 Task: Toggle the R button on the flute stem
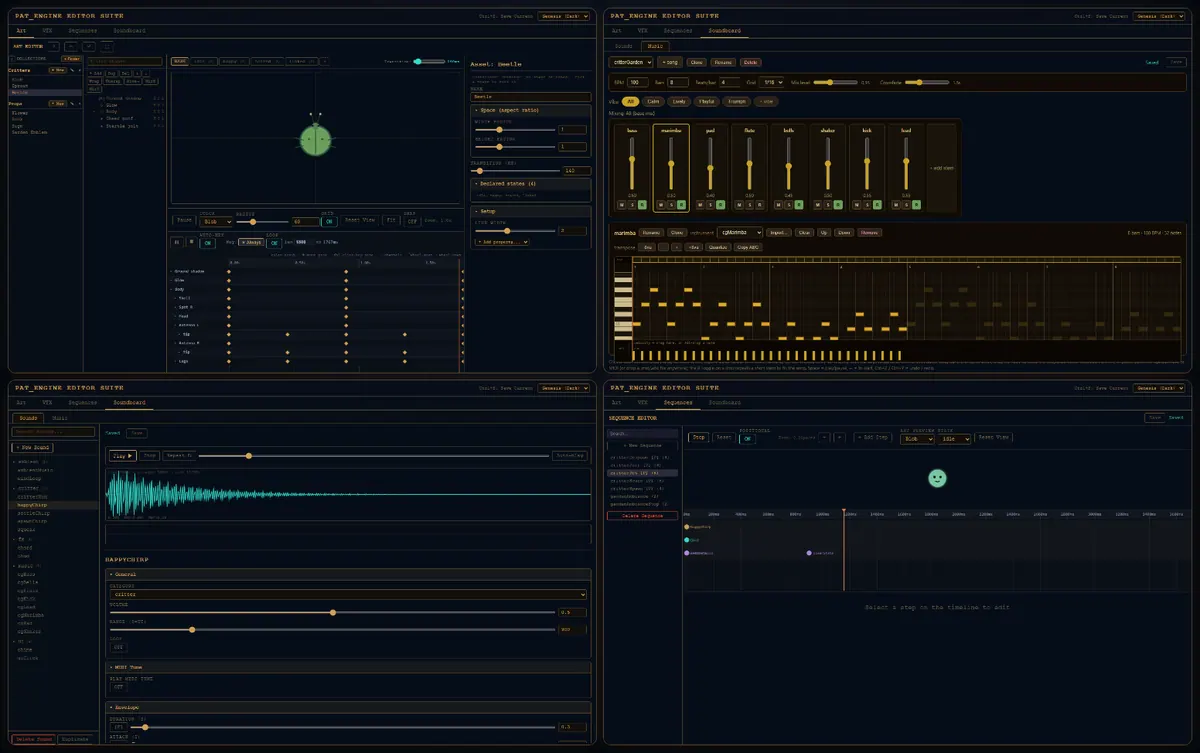(x=760, y=205)
